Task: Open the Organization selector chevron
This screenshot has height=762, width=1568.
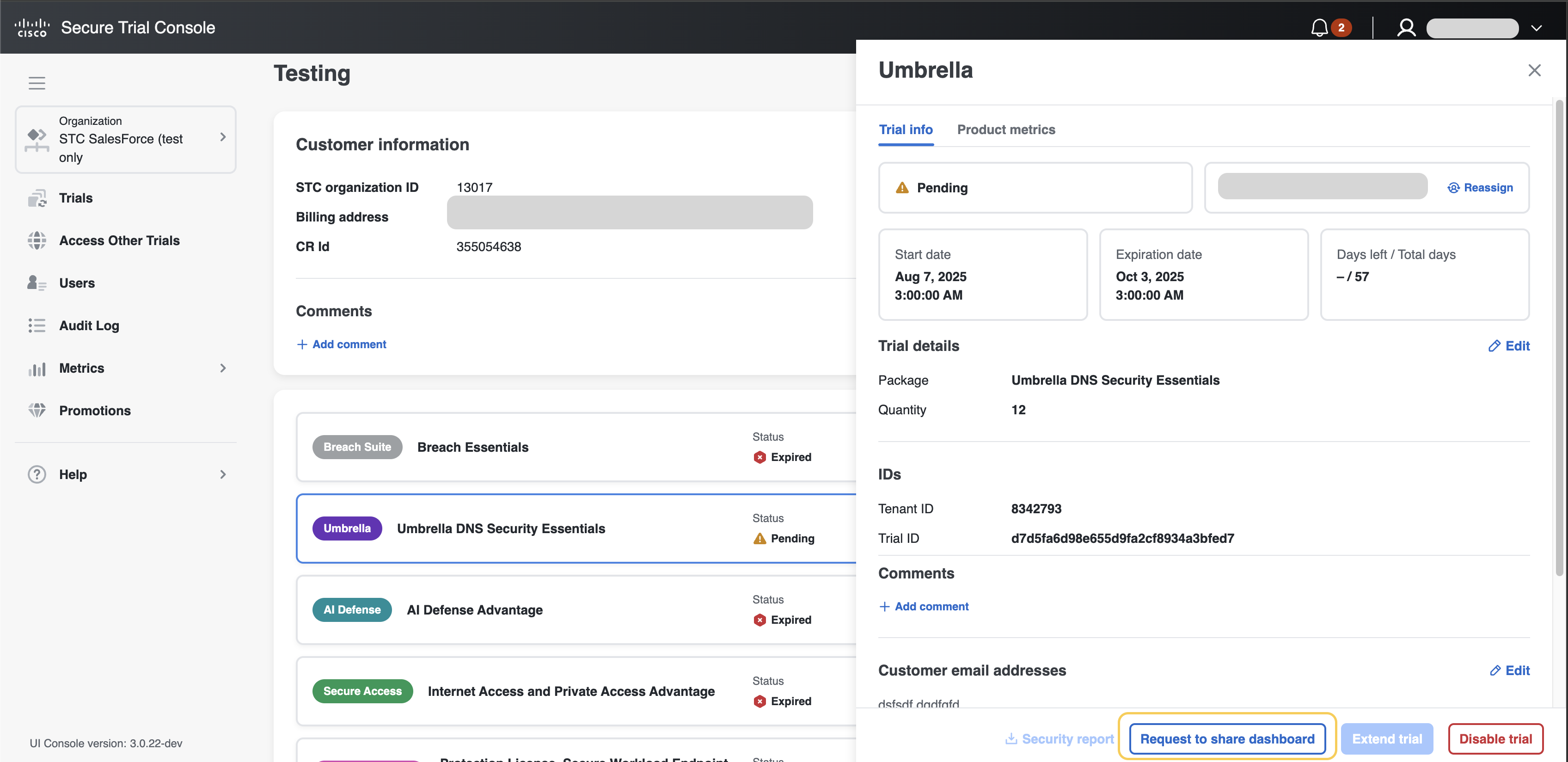Action: pyautogui.click(x=223, y=137)
